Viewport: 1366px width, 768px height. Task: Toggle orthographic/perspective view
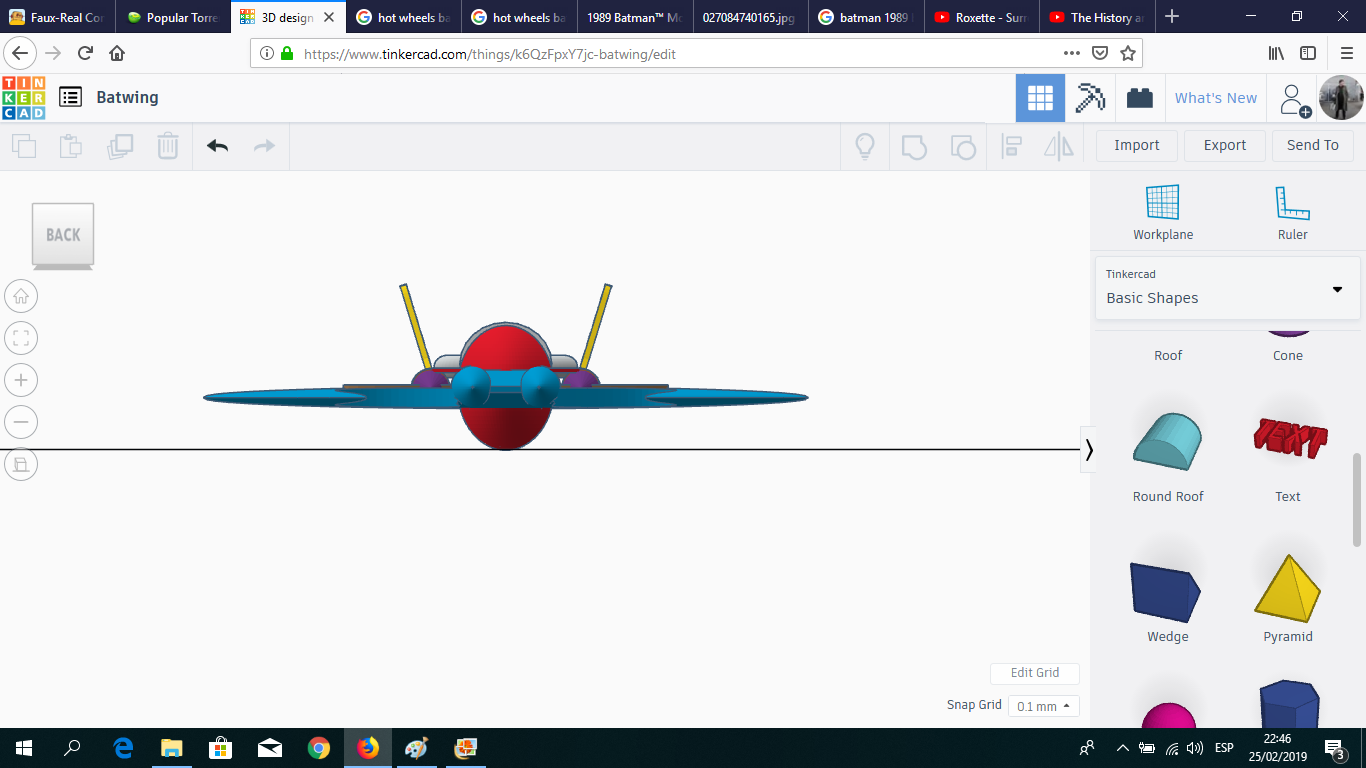pyautogui.click(x=21, y=464)
